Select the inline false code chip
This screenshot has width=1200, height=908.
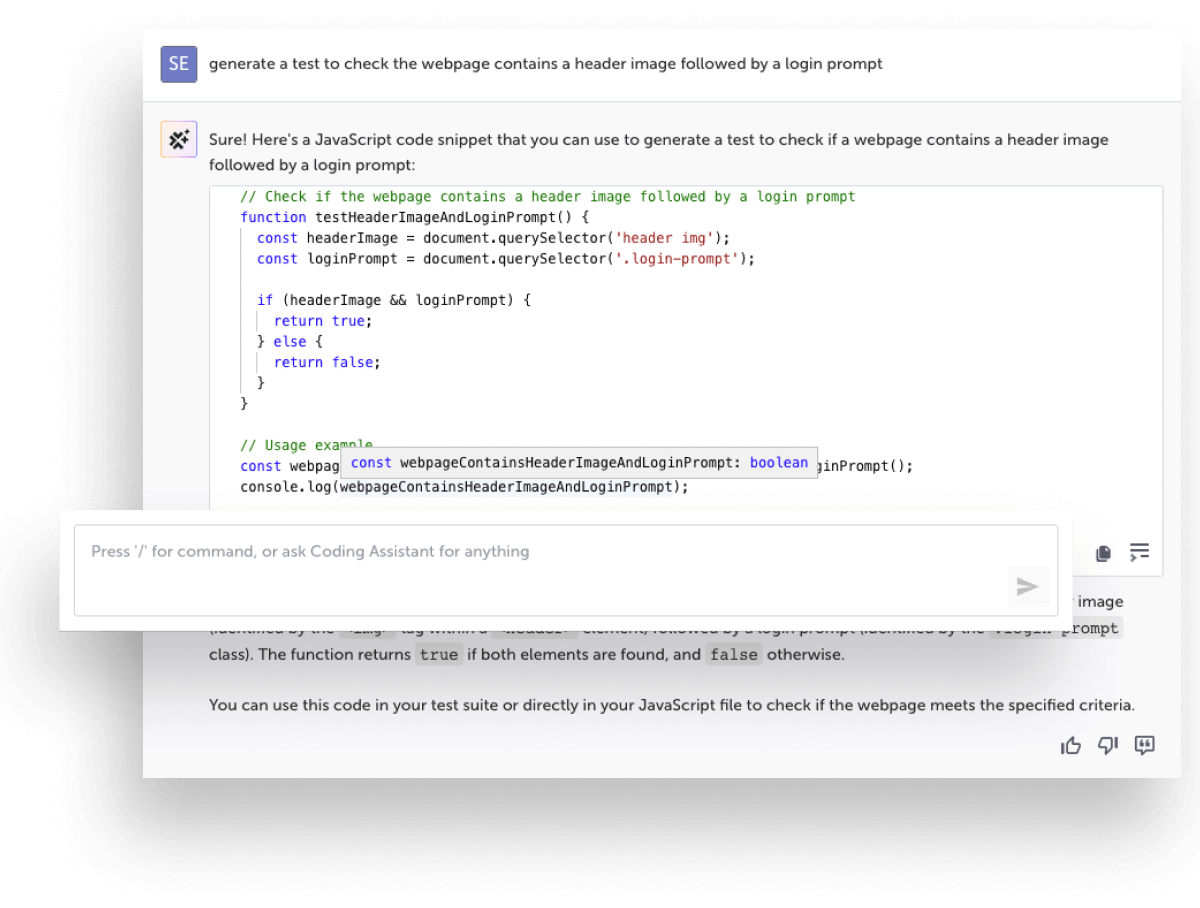tap(733, 654)
